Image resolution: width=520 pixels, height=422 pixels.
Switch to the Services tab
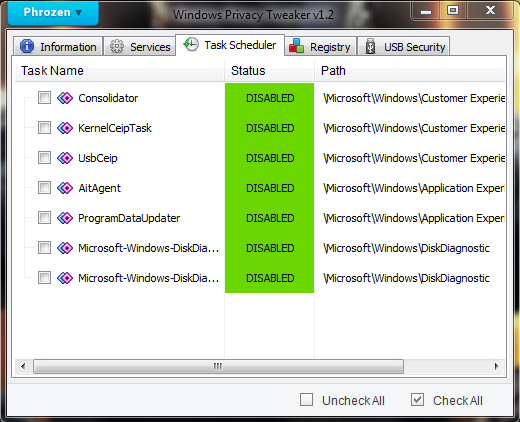(x=140, y=47)
